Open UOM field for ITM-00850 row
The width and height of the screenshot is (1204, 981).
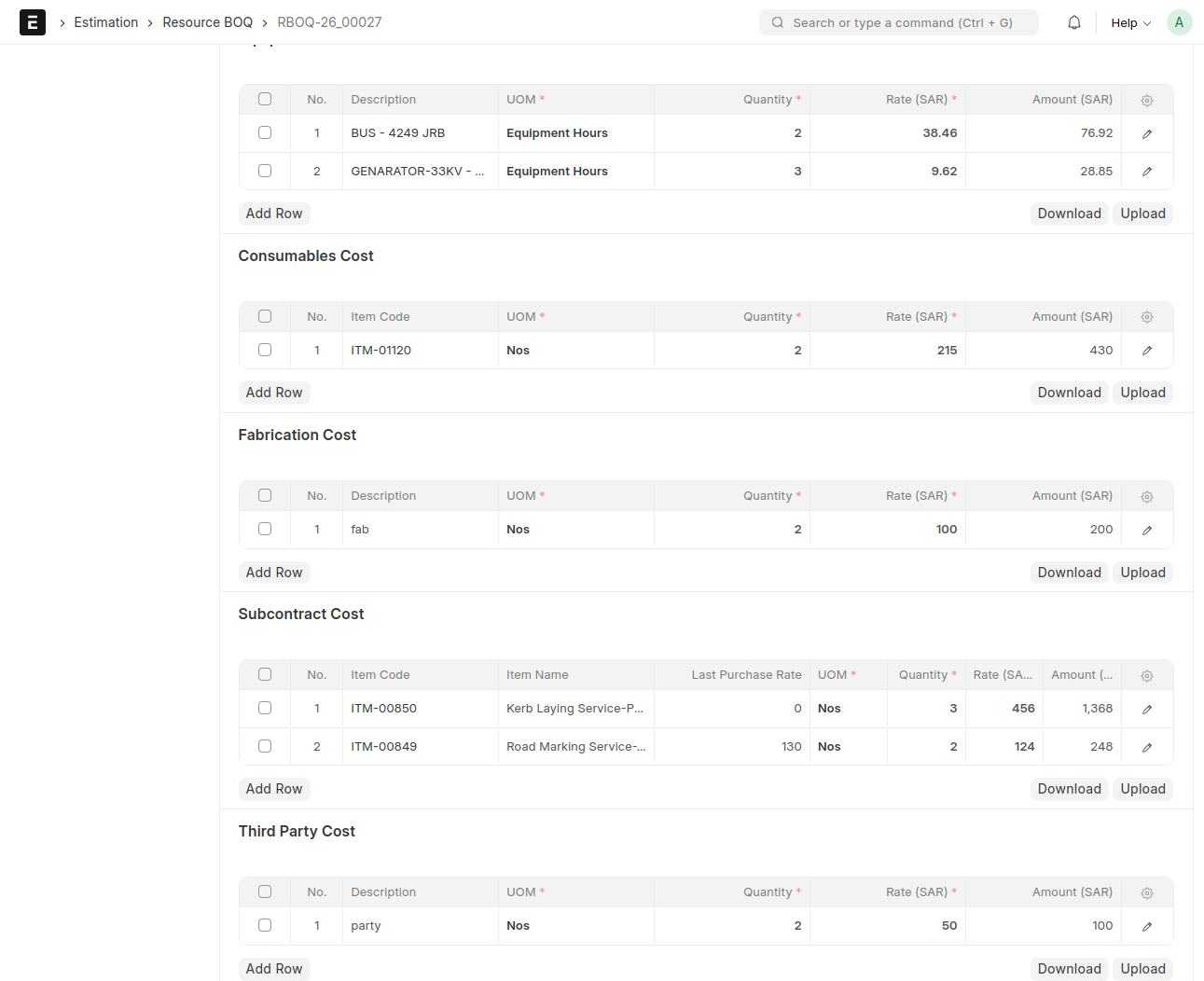click(847, 709)
